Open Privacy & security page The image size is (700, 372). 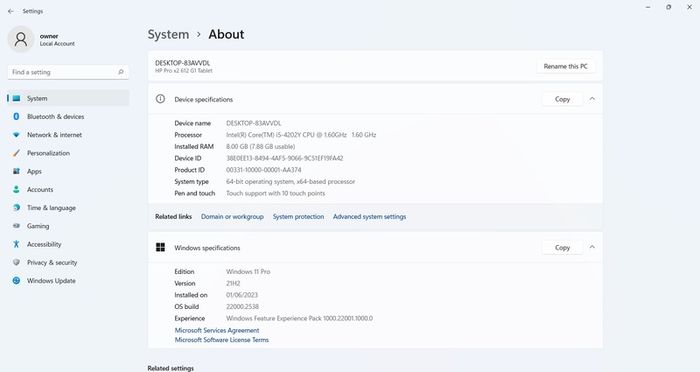point(68,263)
